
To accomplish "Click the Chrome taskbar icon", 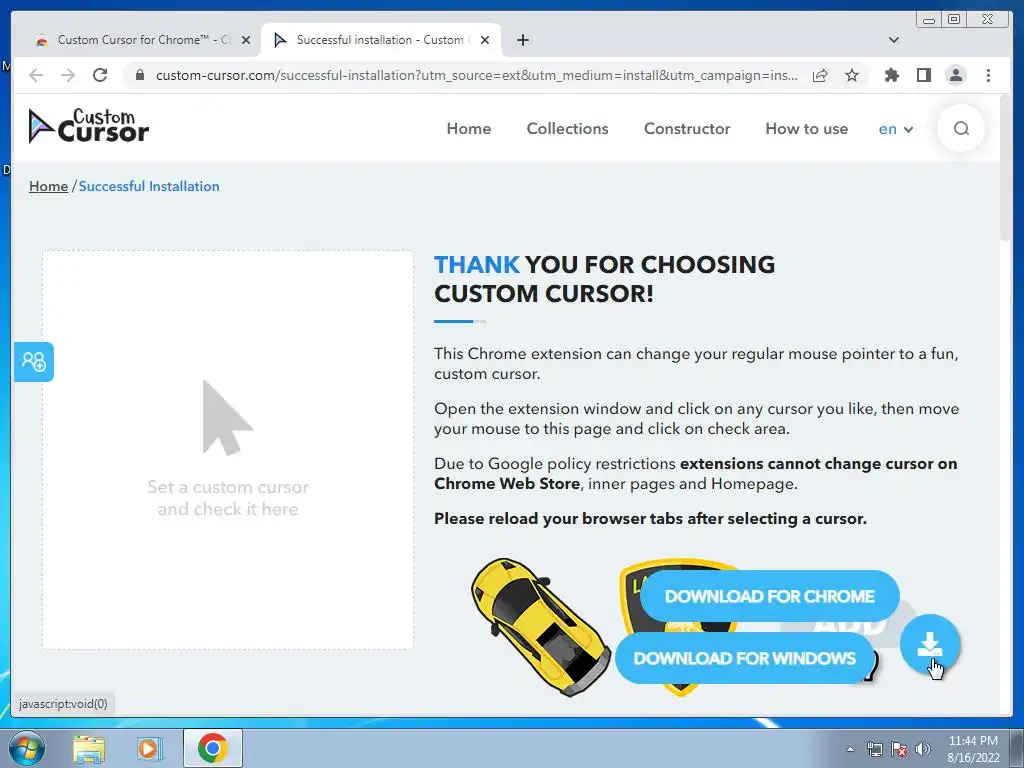I will 213,748.
